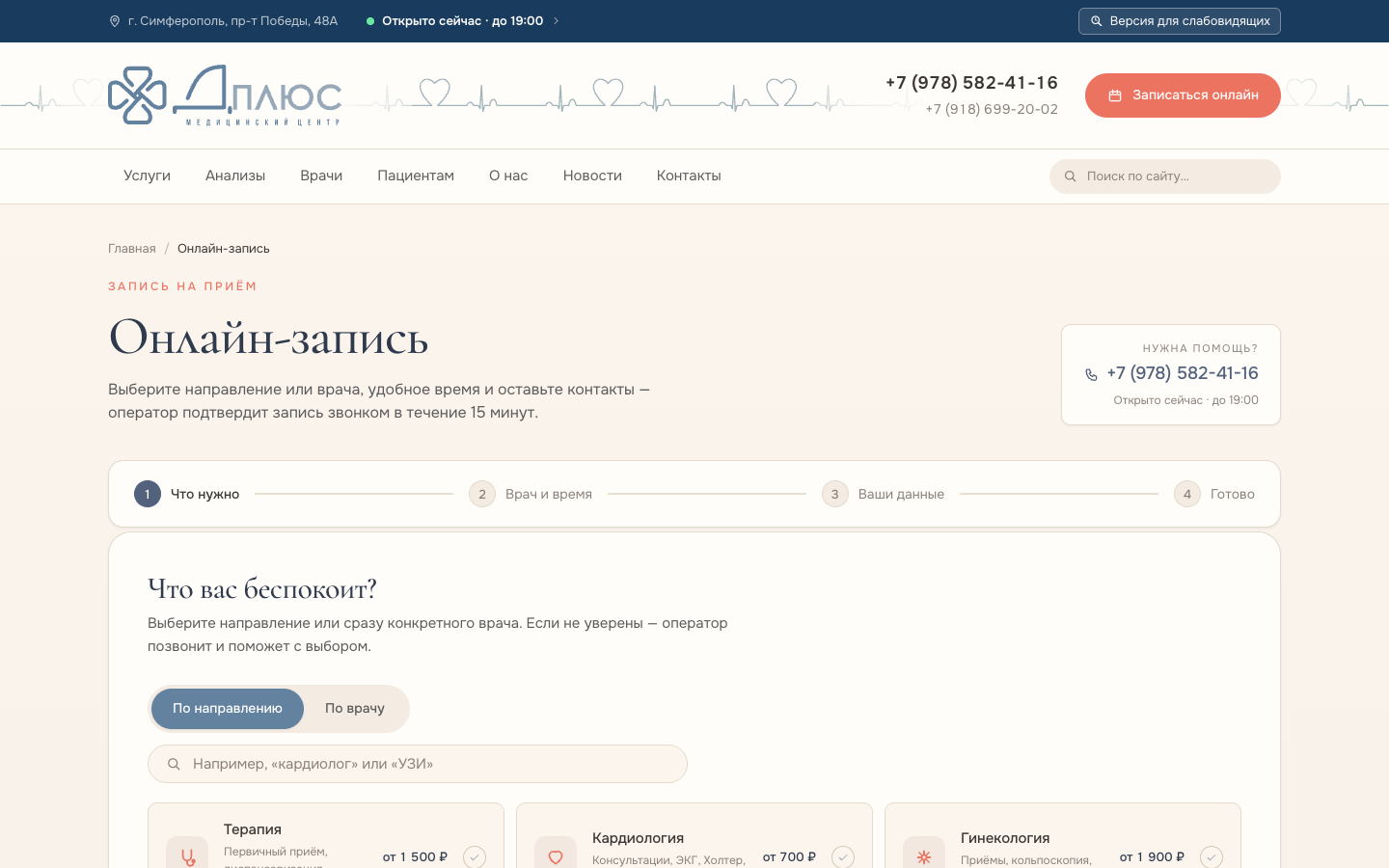Tick the check circle on the Гинекология card
This screenshot has height=868, width=1389.
click(1212, 856)
